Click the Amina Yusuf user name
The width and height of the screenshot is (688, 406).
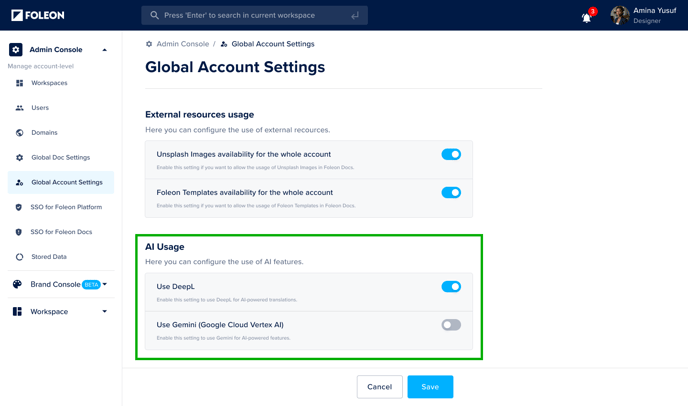coord(655,11)
